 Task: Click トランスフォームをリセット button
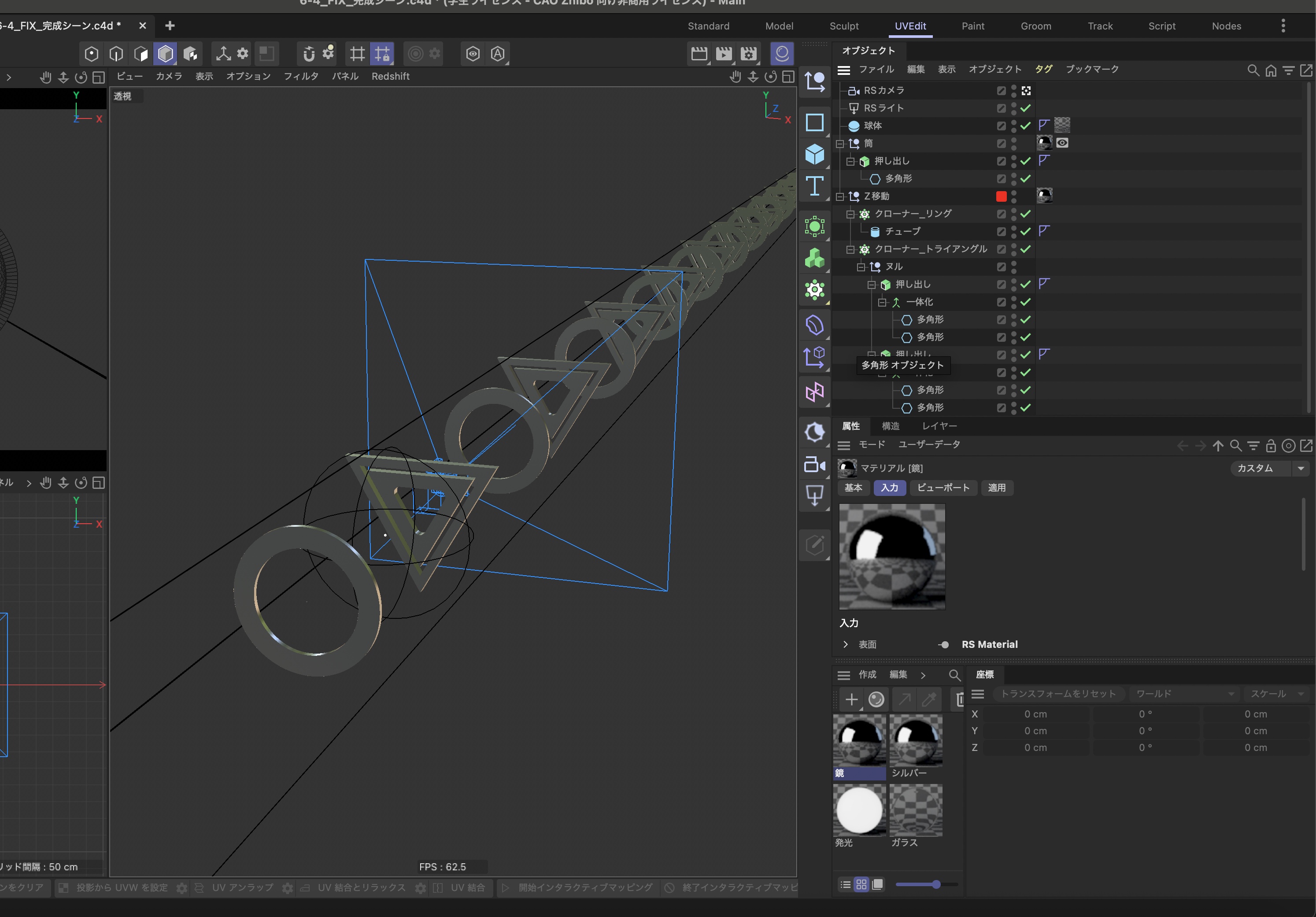click(x=1058, y=694)
